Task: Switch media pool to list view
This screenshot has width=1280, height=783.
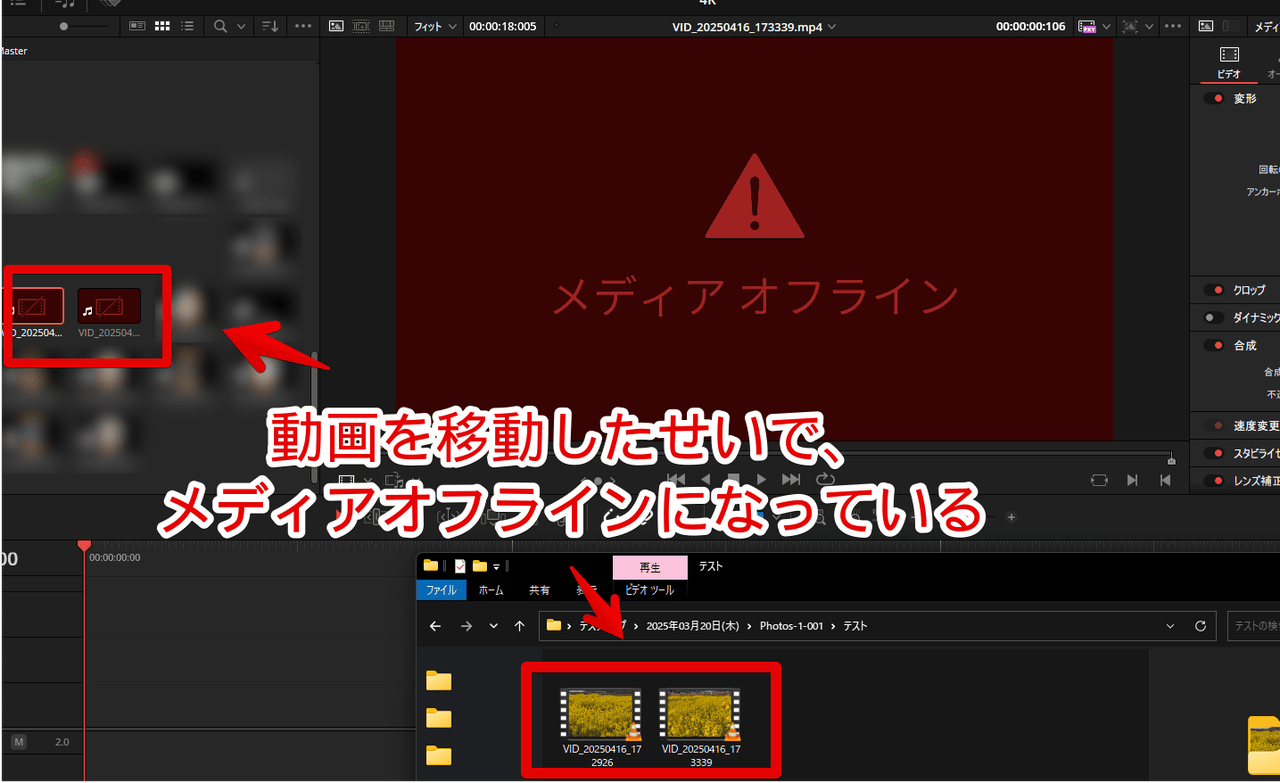Action: point(187,26)
